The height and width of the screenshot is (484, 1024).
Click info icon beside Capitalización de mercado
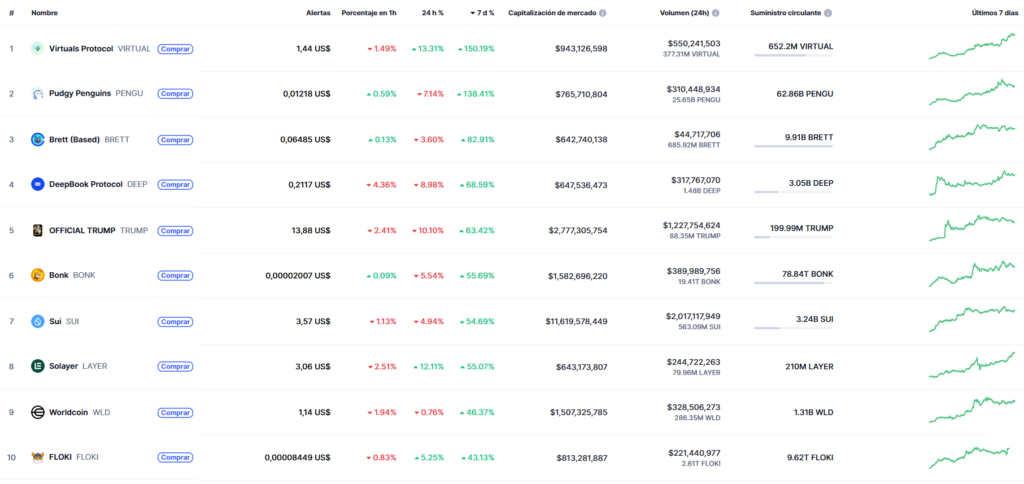coord(603,13)
